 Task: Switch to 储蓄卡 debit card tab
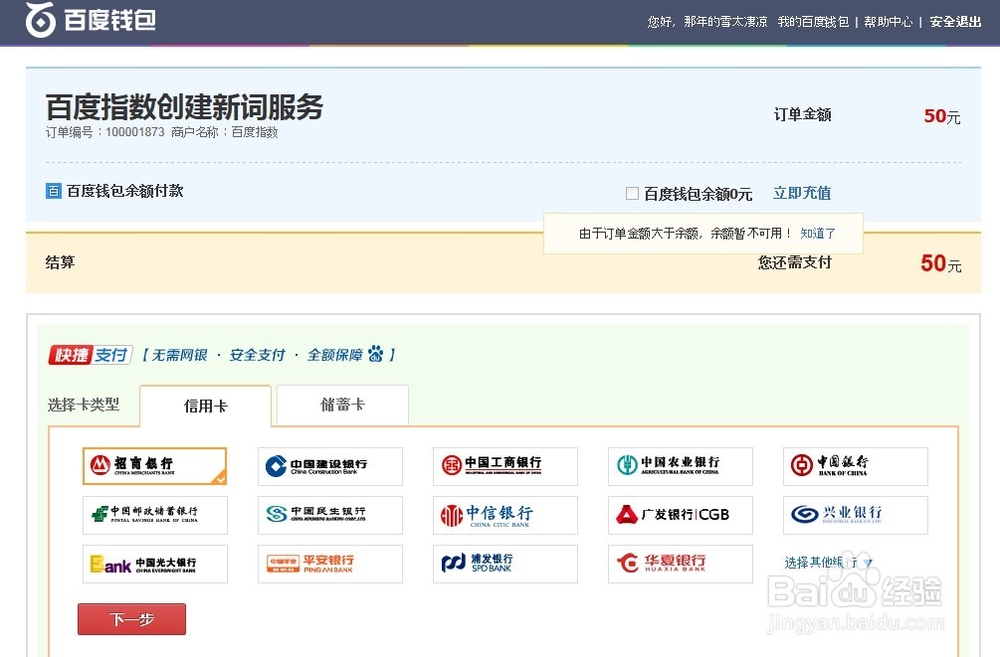click(342, 404)
